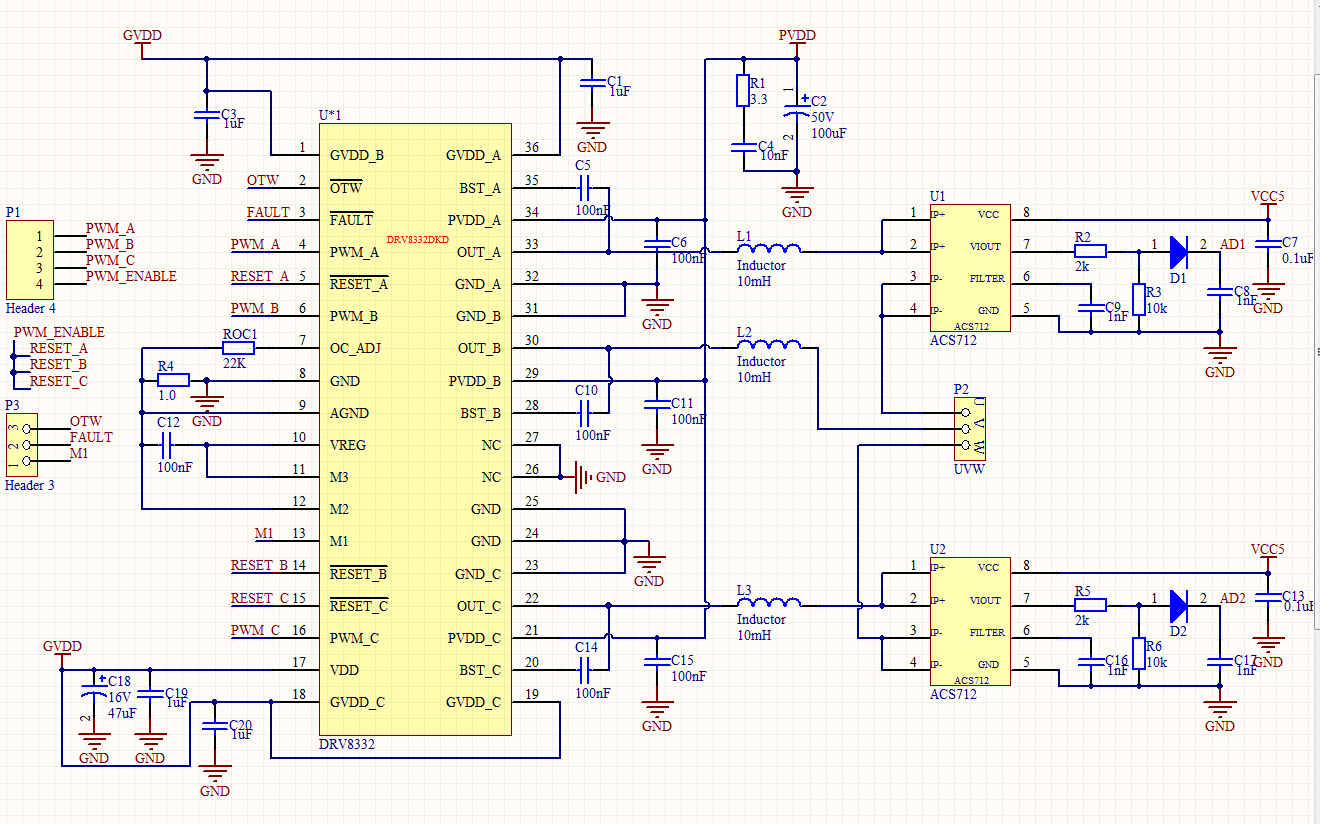Select capacitor C10 symbol
Screen dimensions: 1320x824
click(586, 411)
